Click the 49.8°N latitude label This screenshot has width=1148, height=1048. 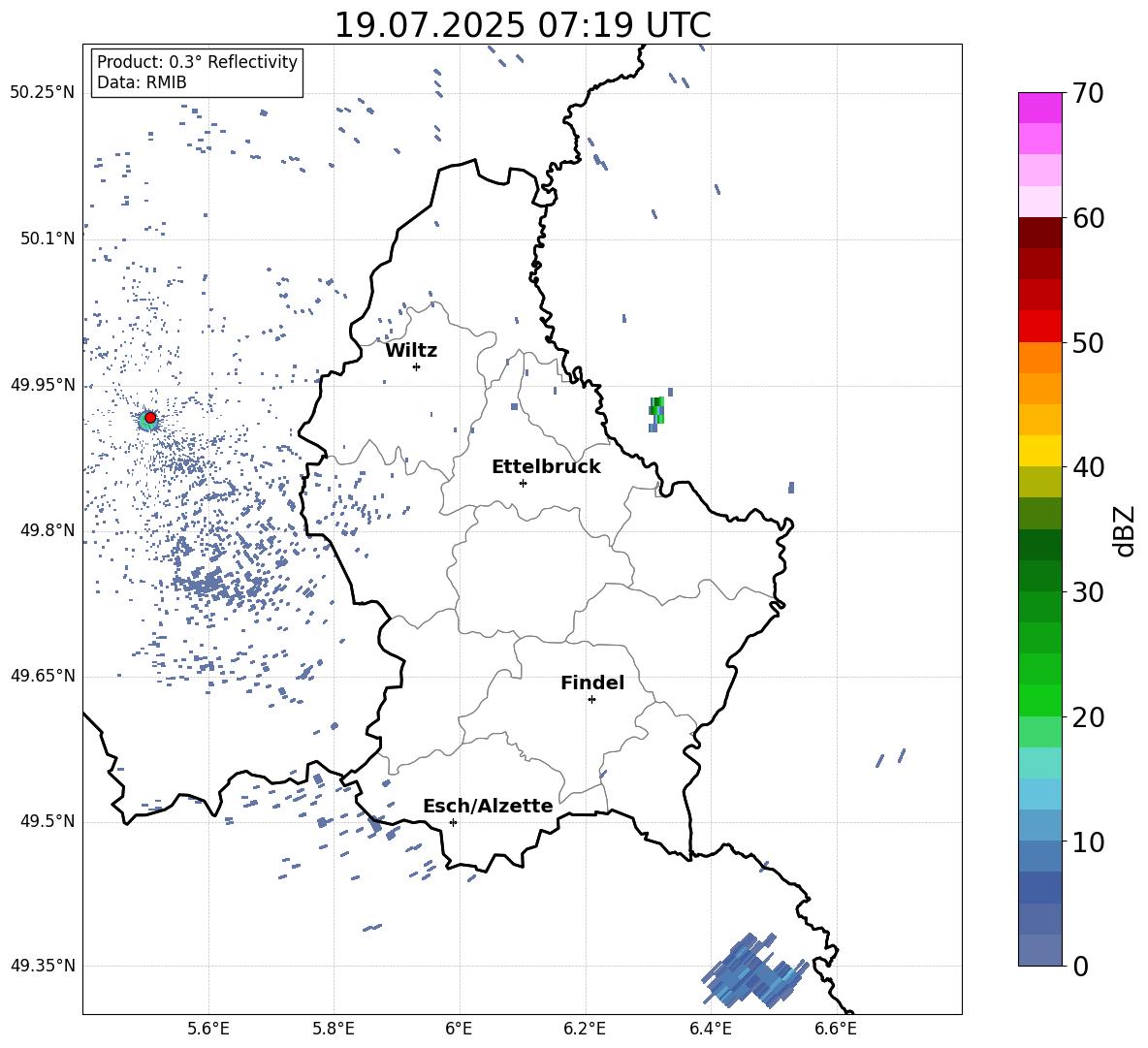tap(48, 530)
